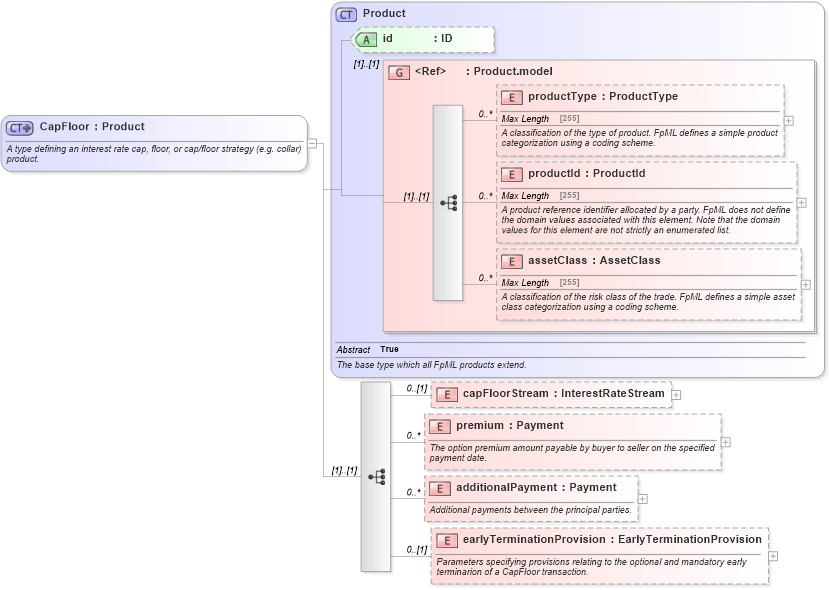Click the 'id : ID' attribute label

click(418, 39)
